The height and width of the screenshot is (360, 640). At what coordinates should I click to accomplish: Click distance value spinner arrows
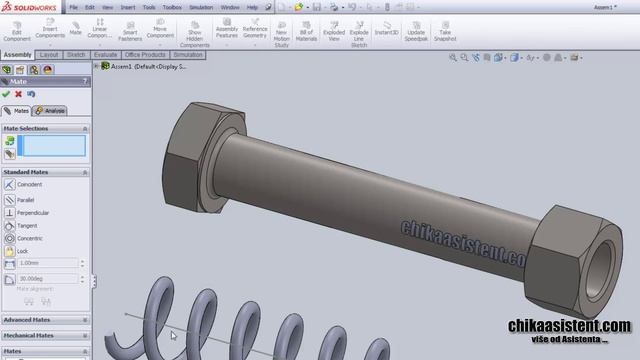pos(82,264)
